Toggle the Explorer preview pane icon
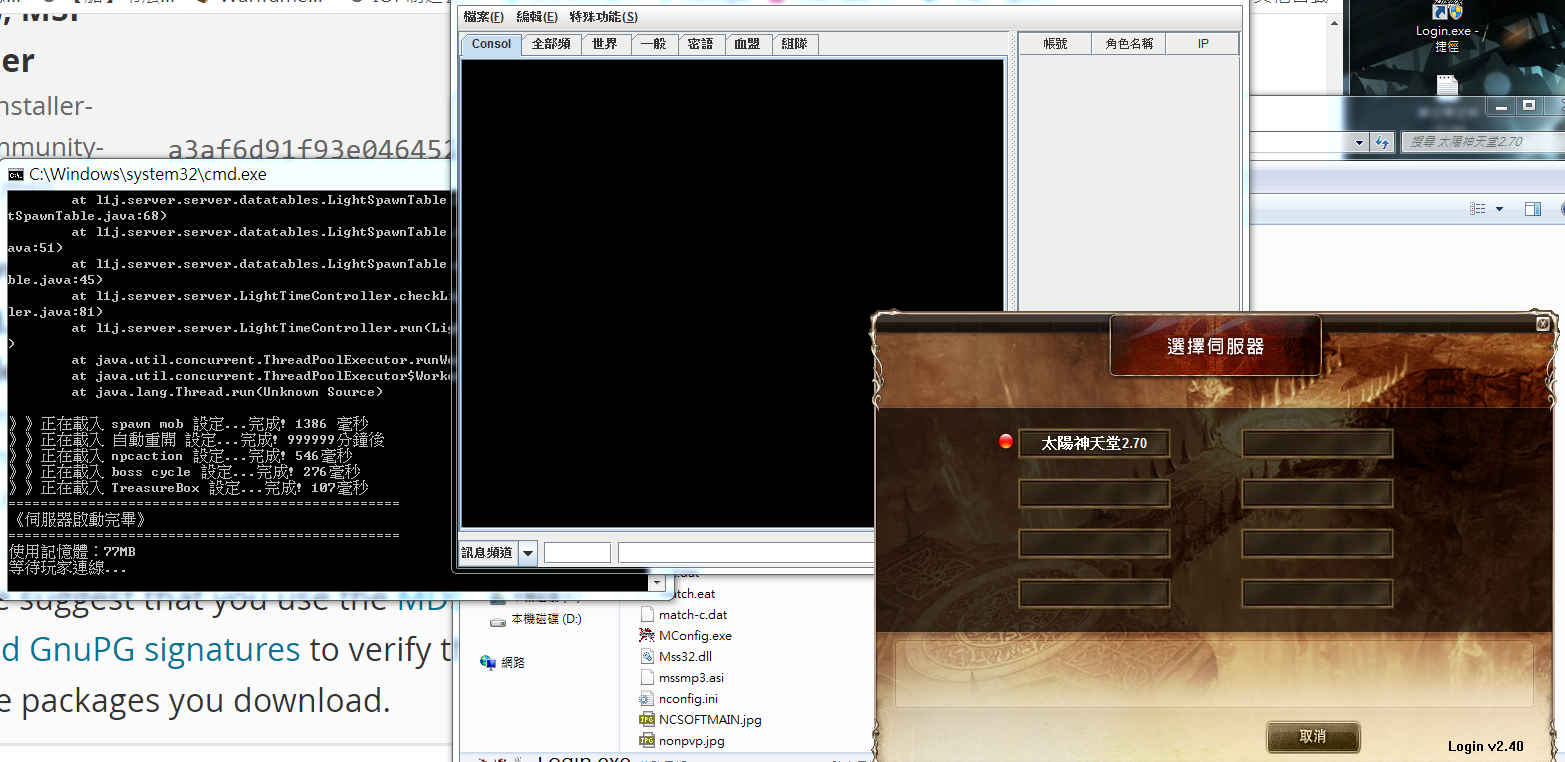Viewport: 1565px width, 762px height. pos(1533,209)
